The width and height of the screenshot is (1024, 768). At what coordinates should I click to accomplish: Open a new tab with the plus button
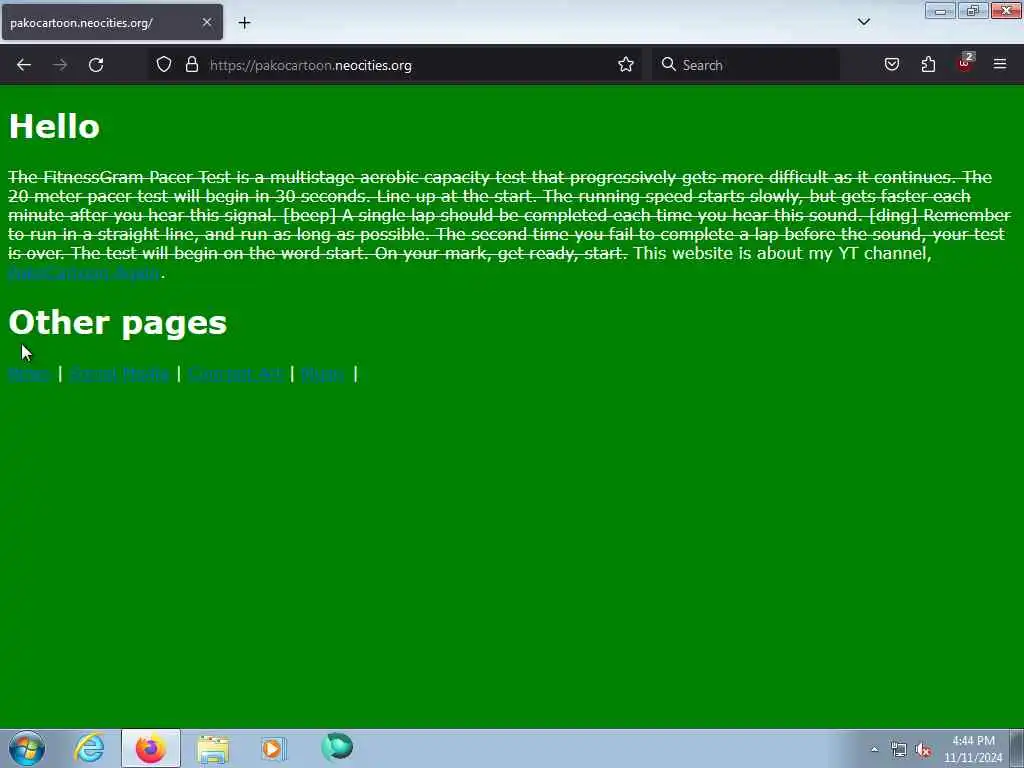click(x=244, y=23)
